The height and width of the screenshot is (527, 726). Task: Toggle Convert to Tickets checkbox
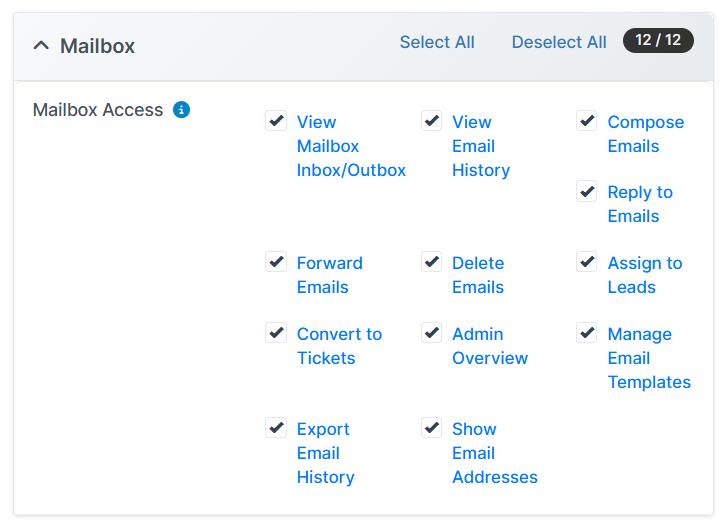pos(276,333)
